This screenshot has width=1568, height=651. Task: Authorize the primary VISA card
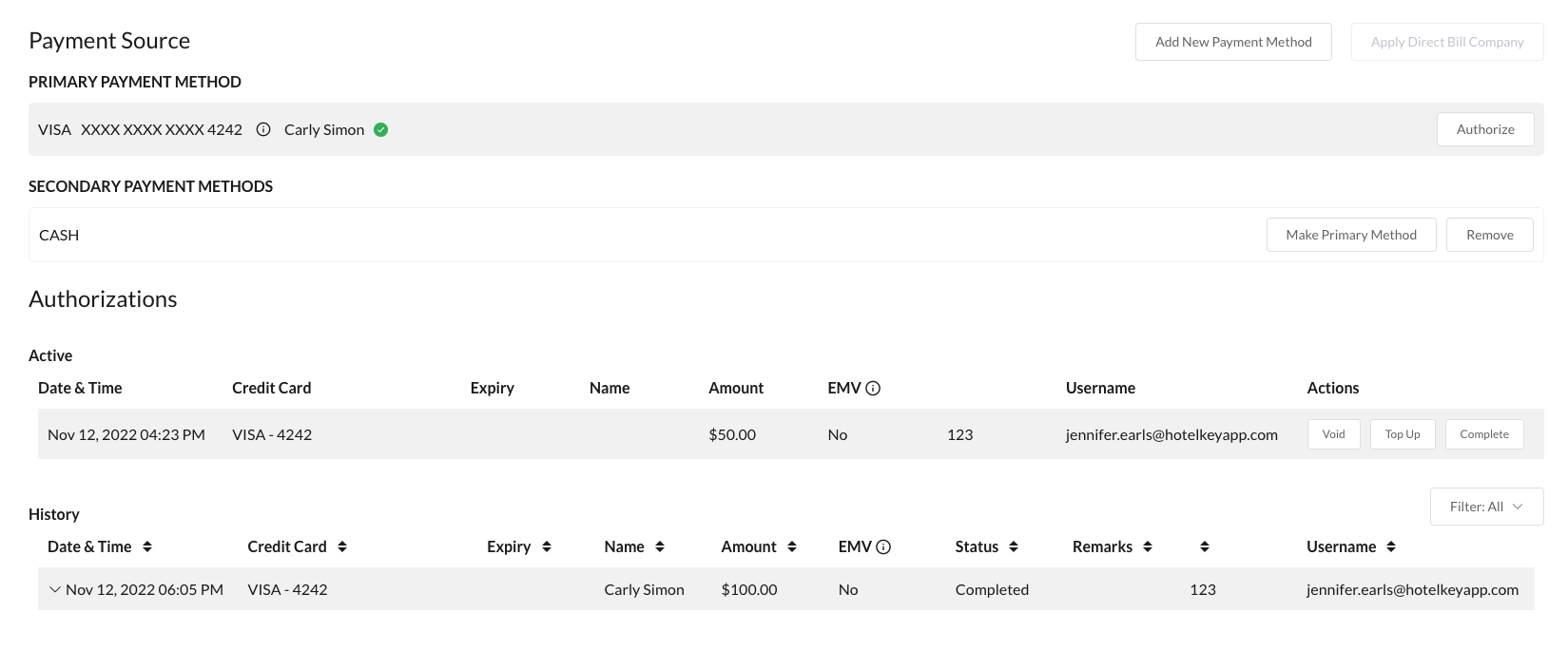click(1484, 129)
